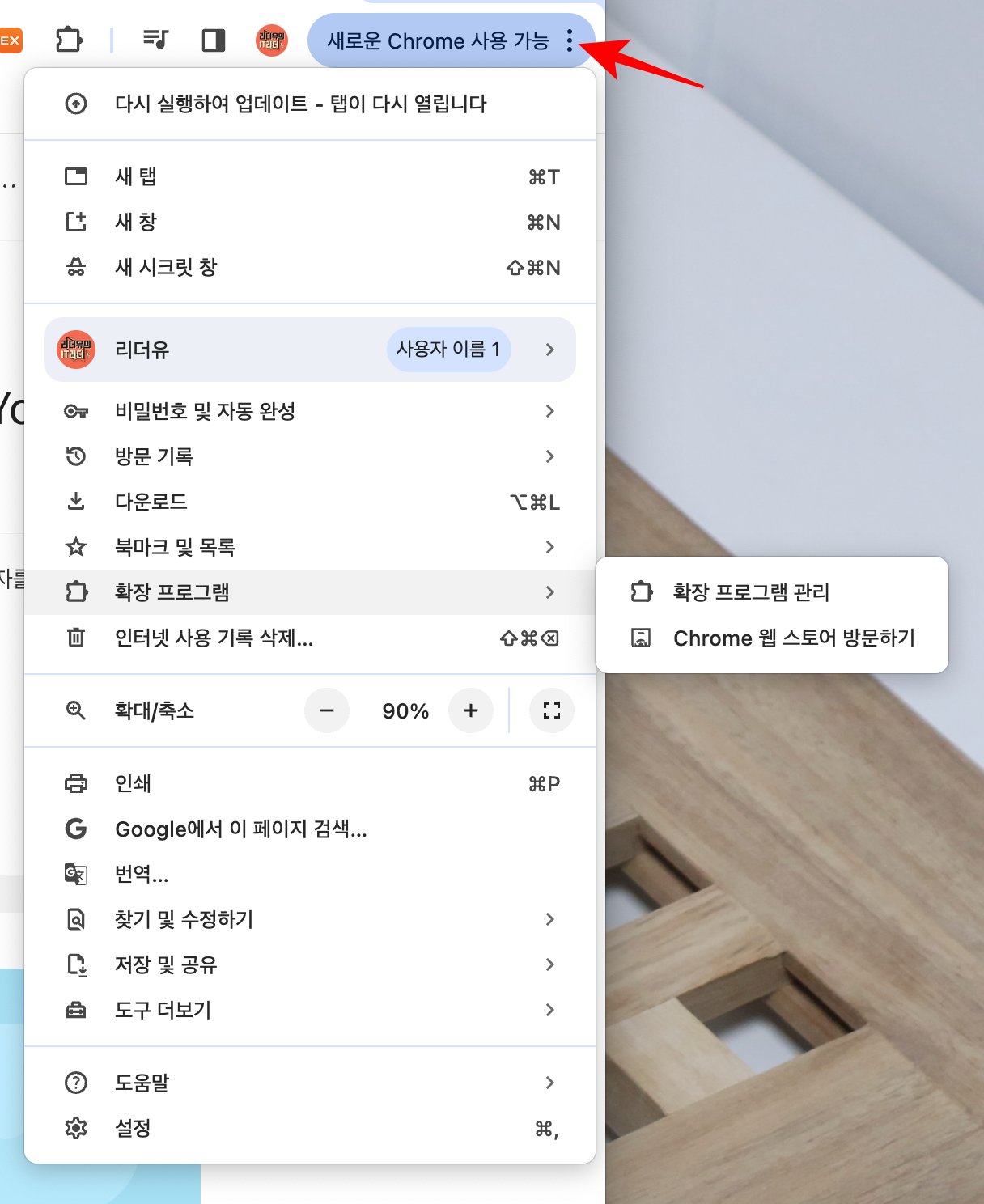This screenshot has height=1204, width=984.
Task: Select '번역...' translate entry
Action: point(310,874)
